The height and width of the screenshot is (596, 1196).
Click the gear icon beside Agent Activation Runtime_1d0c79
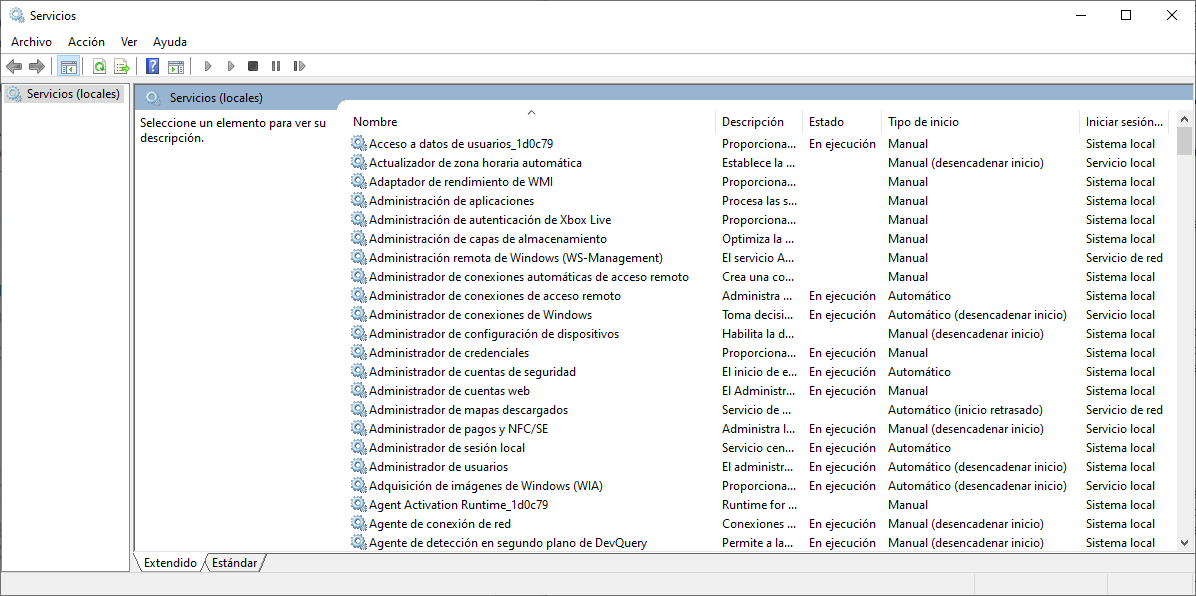click(x=358, y=504)
